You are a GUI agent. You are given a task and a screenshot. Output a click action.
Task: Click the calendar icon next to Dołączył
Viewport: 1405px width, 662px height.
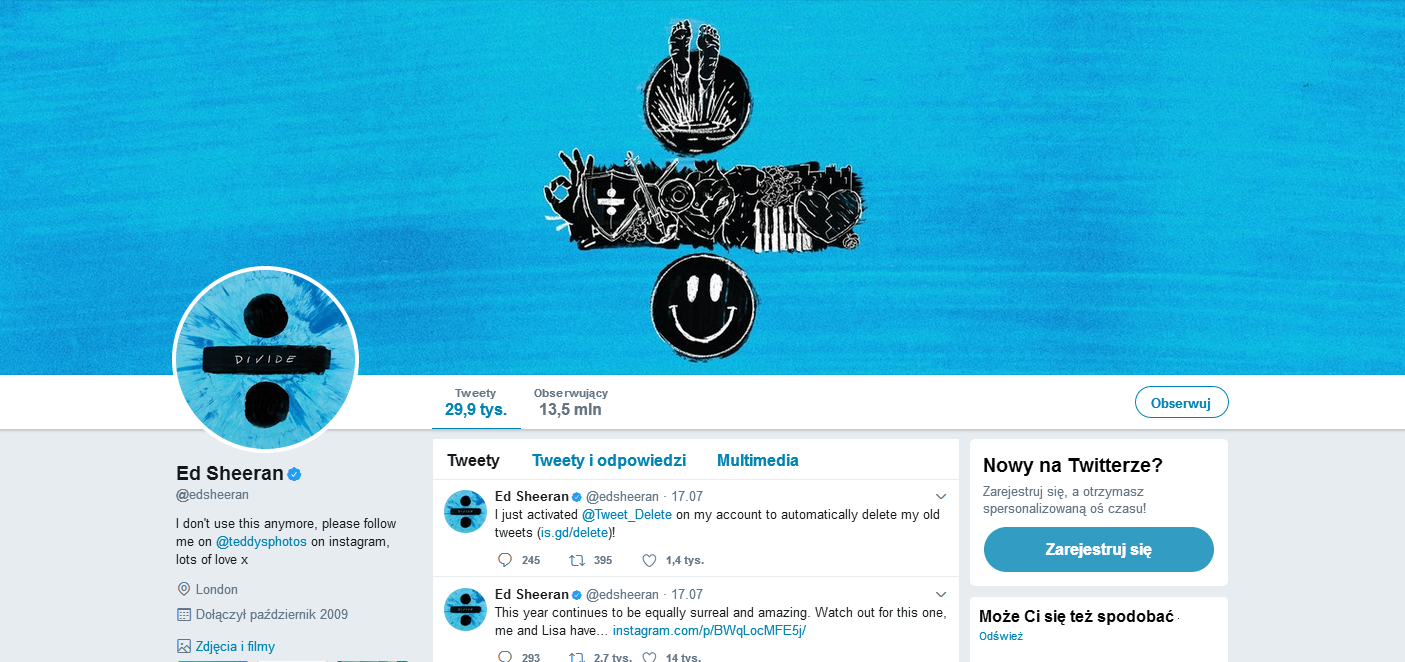[x=183, y=614]
